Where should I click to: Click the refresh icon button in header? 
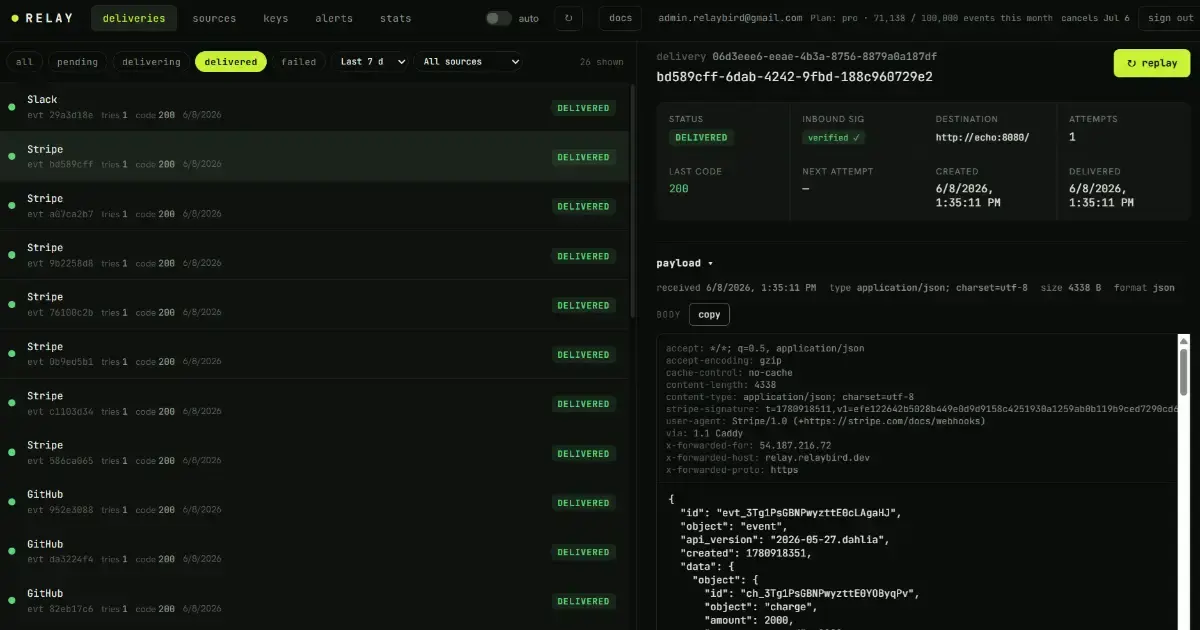point(569,18)
